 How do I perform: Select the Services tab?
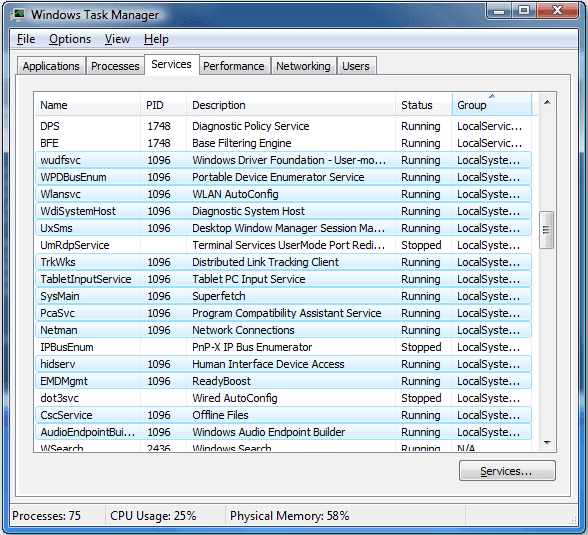click(171, 64)
